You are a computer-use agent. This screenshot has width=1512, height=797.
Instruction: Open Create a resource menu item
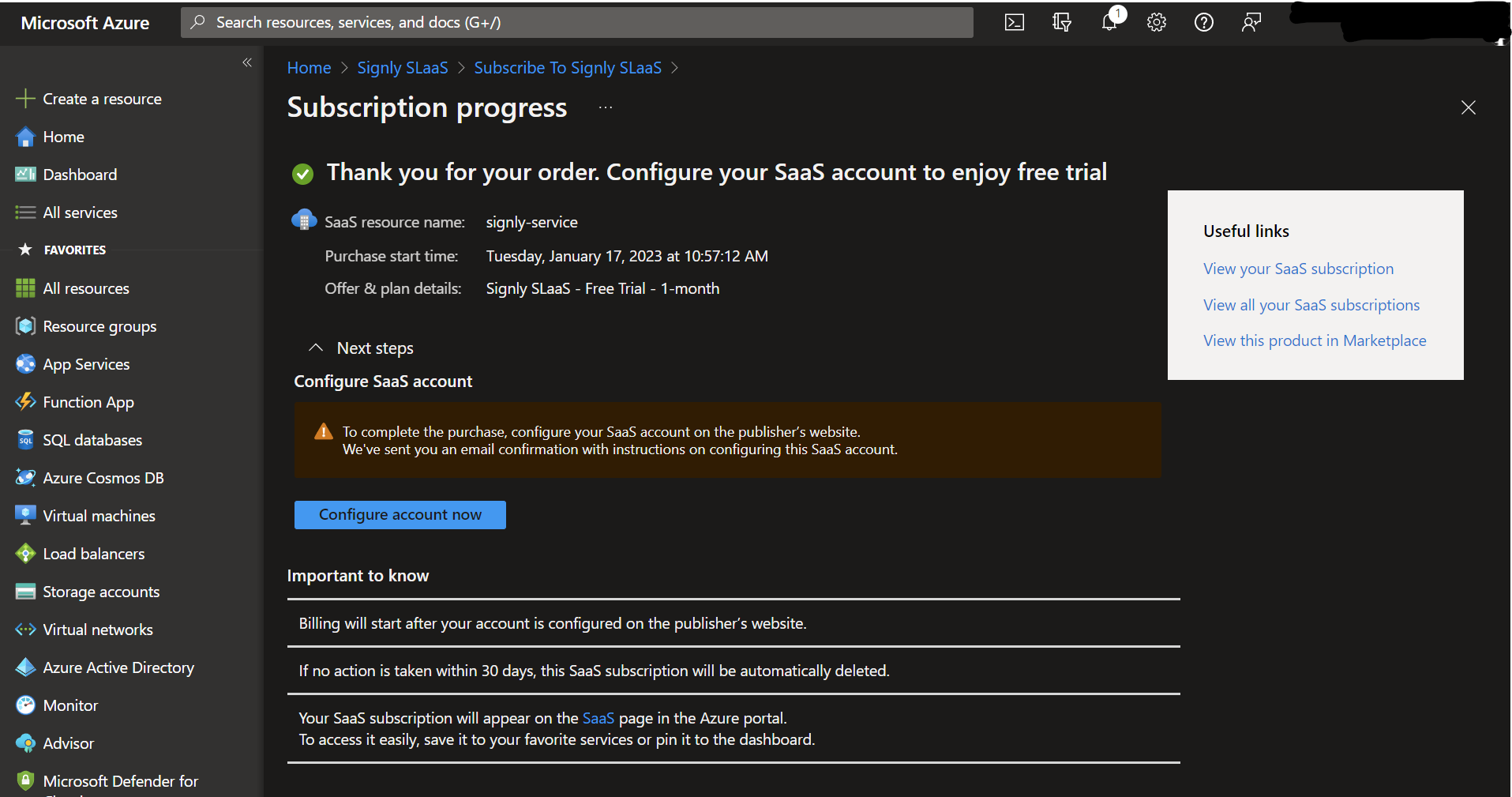point(102,99)
